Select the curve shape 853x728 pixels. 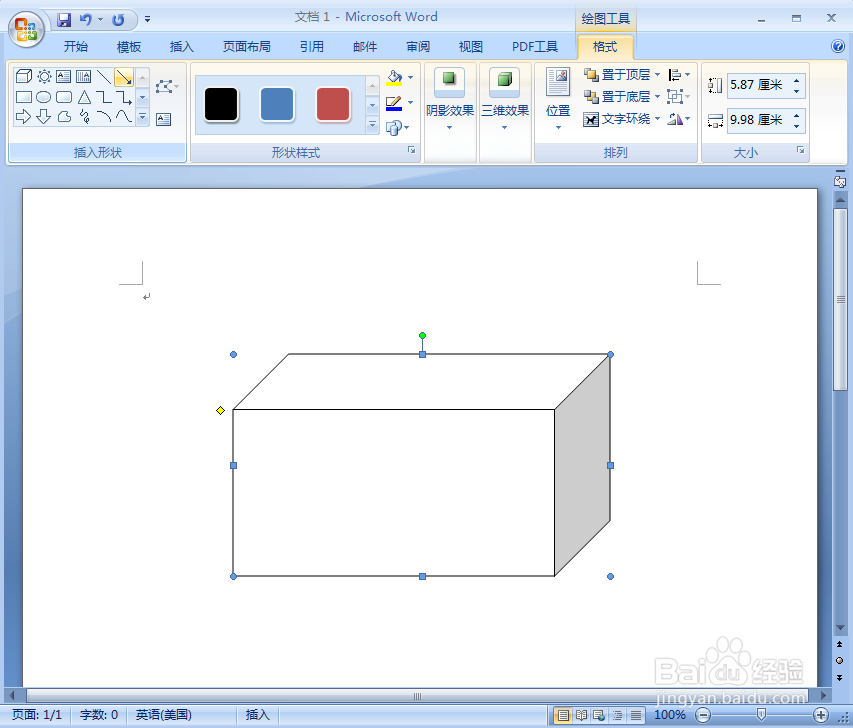coord(124,116)
